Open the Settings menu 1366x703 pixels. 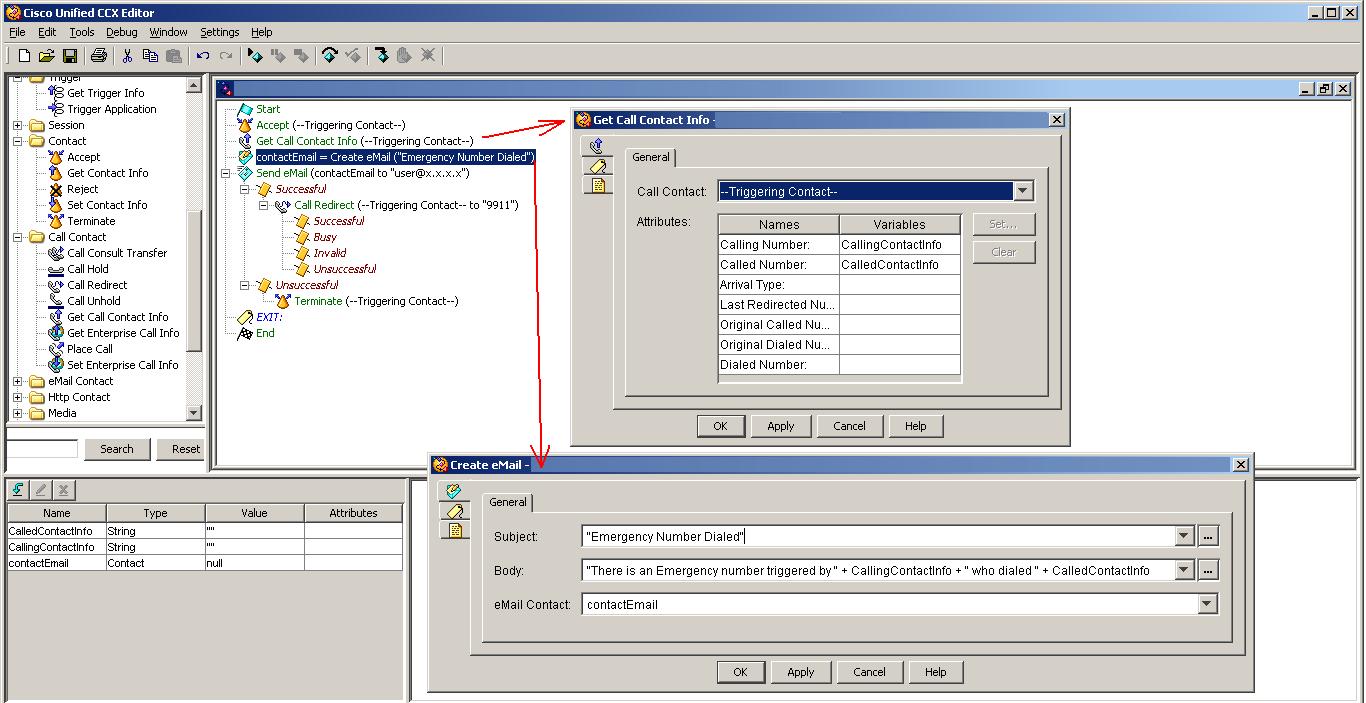click(220, 32)
